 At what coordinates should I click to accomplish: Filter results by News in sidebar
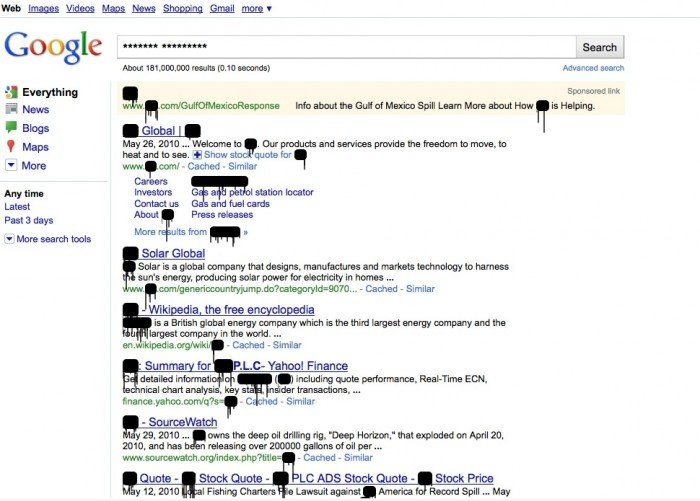point(36,109)
